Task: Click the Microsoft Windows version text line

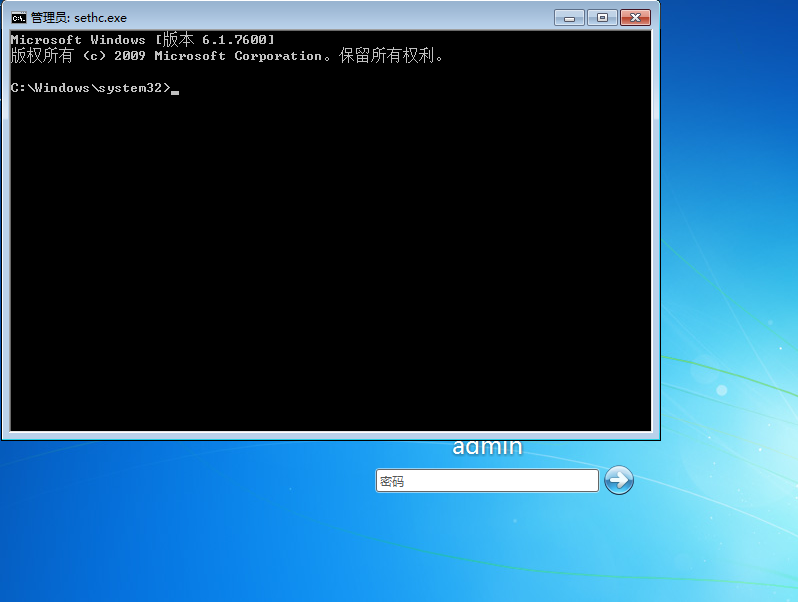Action: 142,39
